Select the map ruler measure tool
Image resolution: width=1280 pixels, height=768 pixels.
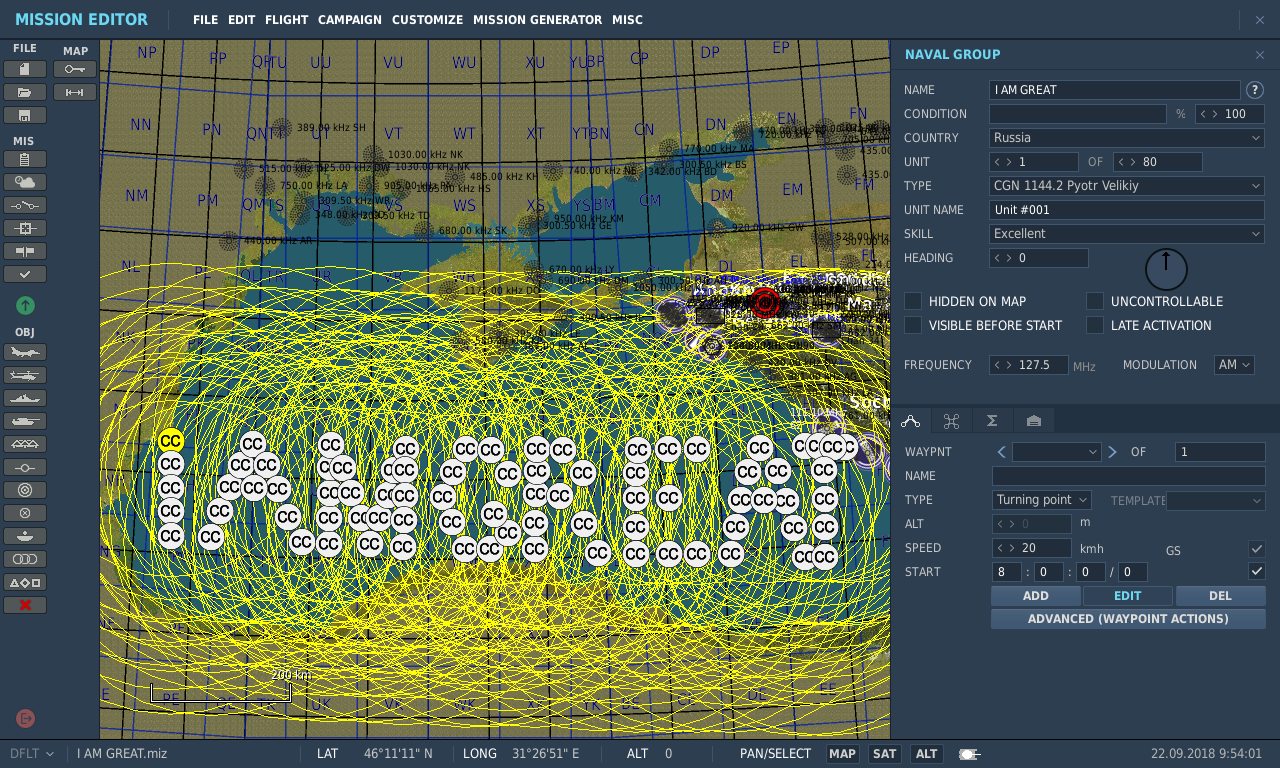click(75, 92)
